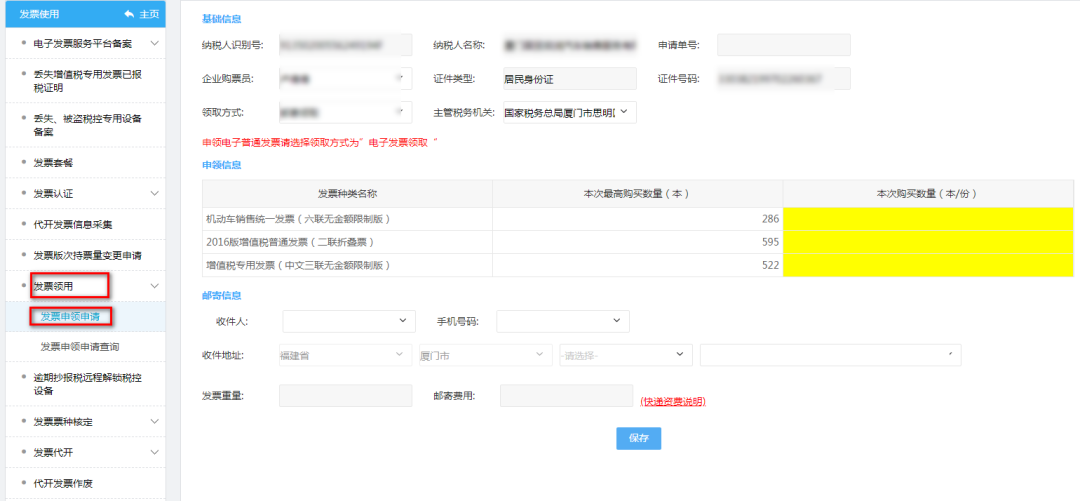Open the 主管税务机关 dropdown
Image resolution: width=1080 pixels, height=501 pixels.
point(570,112)
